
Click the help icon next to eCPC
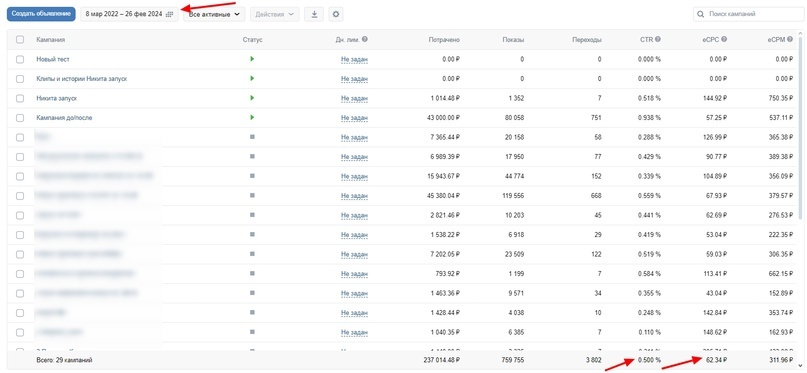click(724, 39)
